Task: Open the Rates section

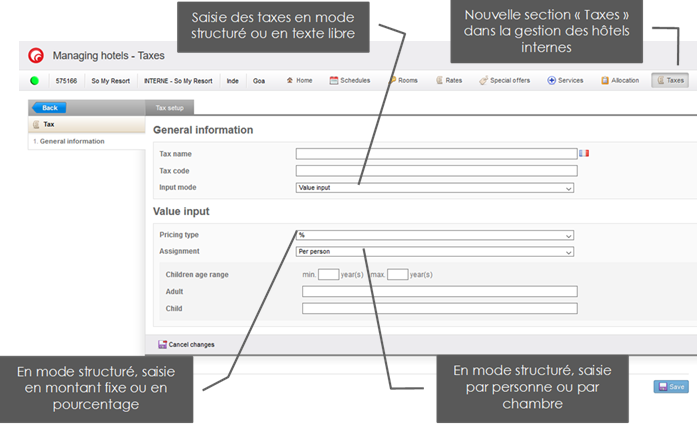Action: [448, 80]
